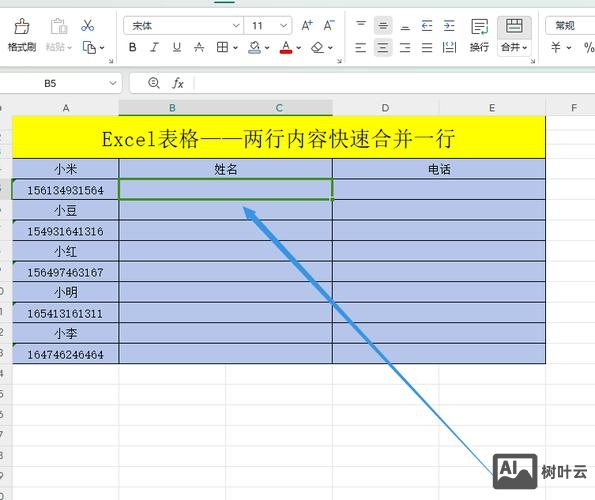Click cell containing 164746246464
The height and width of the screenshot is (500, 595).
pos(66,354)
